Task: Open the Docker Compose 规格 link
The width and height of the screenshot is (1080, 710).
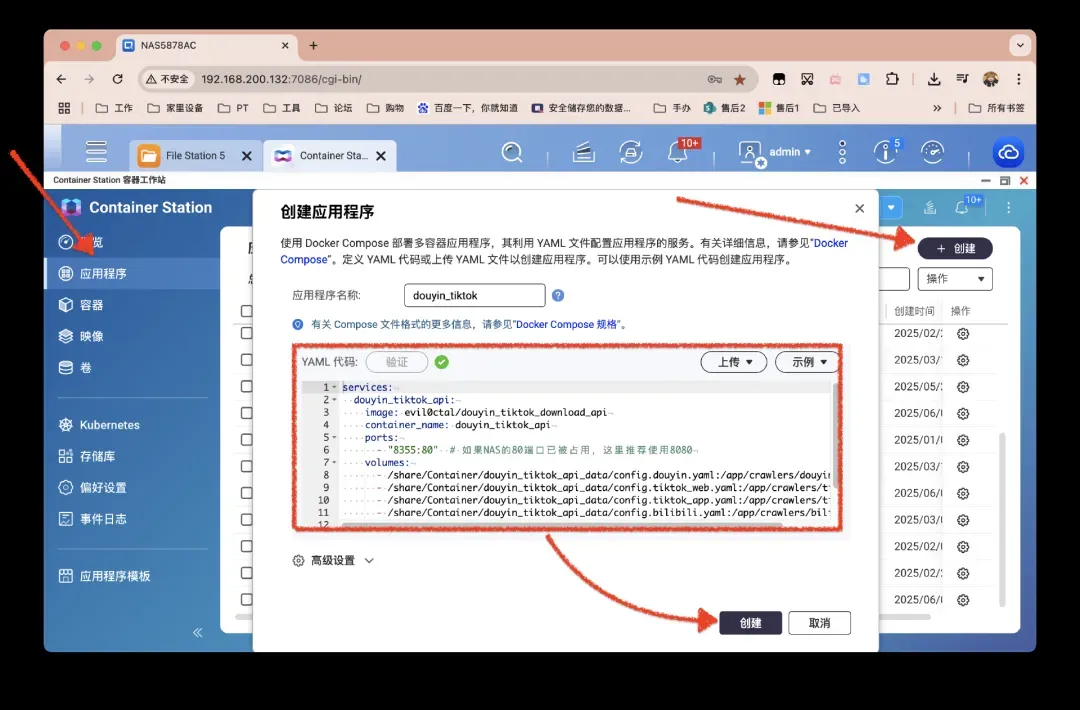Action: [x=568, y=325]
